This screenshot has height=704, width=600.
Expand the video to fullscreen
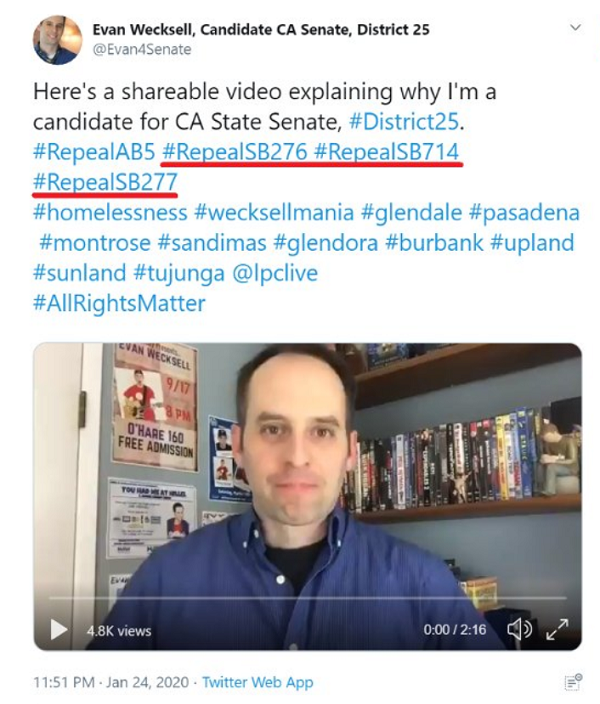tap(557, 629)
